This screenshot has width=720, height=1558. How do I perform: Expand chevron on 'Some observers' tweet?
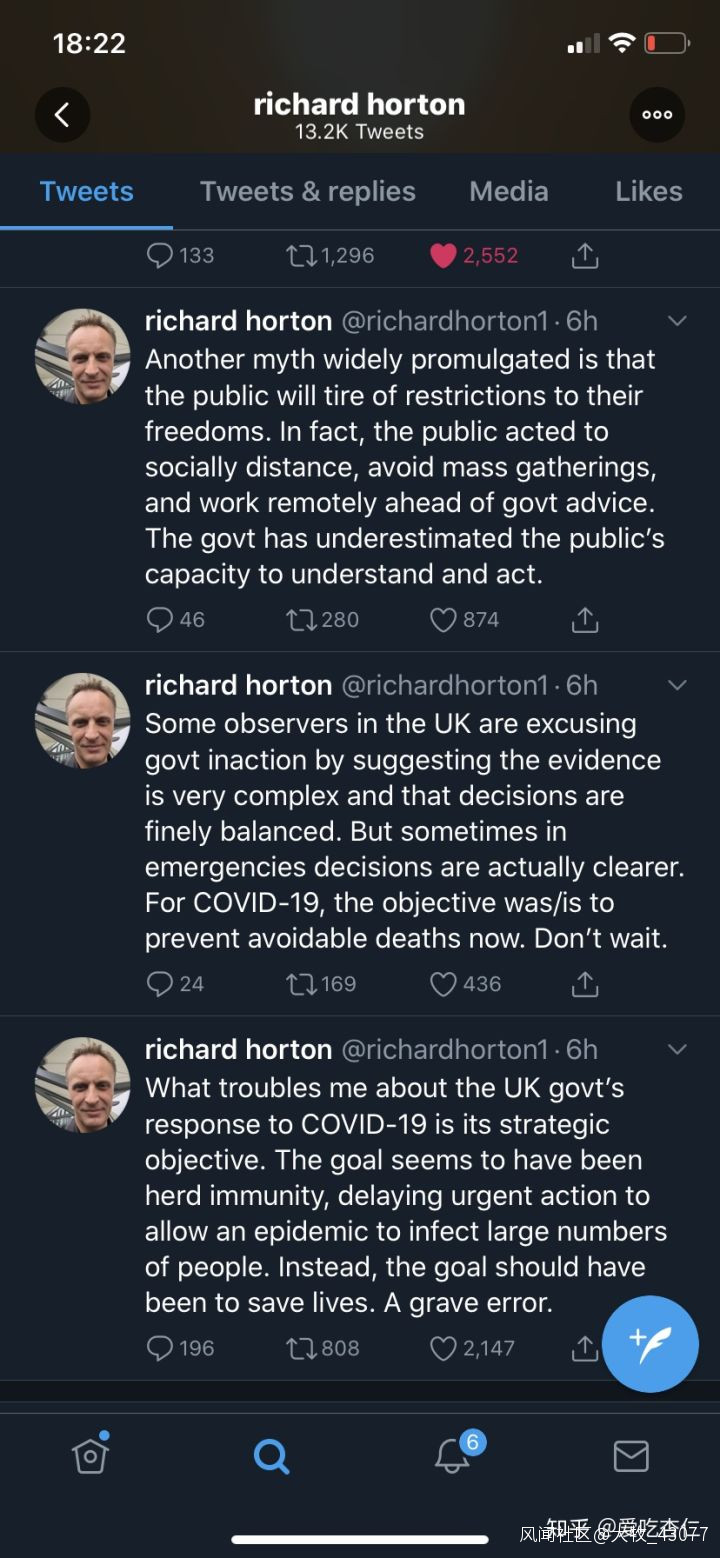pyautogui.click(x=677, y=685)
